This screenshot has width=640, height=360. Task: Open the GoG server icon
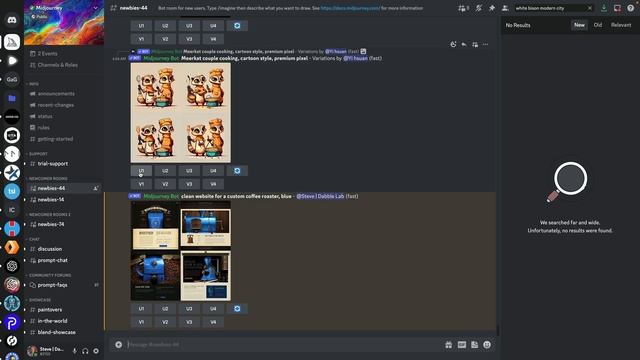coord(12,79)
